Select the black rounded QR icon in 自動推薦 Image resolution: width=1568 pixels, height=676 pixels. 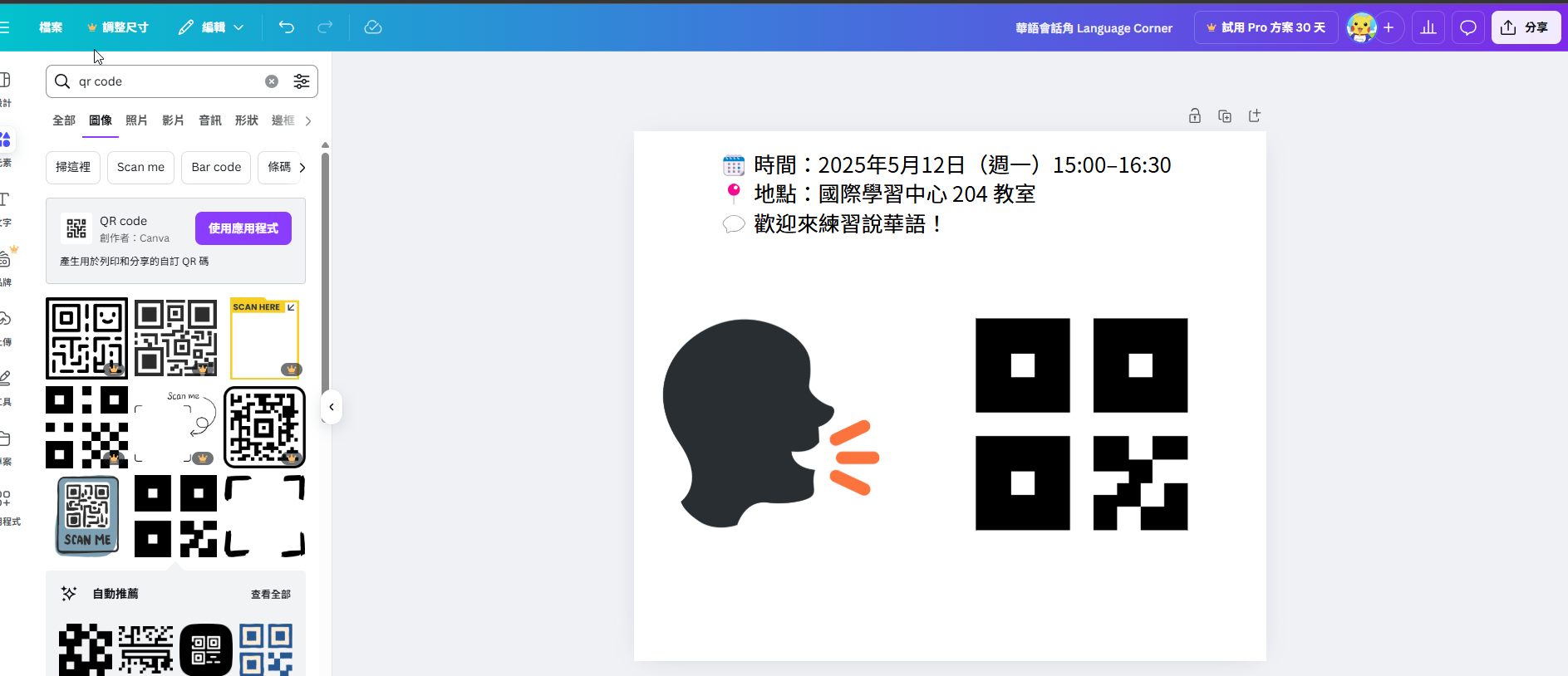click(x=206, y=649)
